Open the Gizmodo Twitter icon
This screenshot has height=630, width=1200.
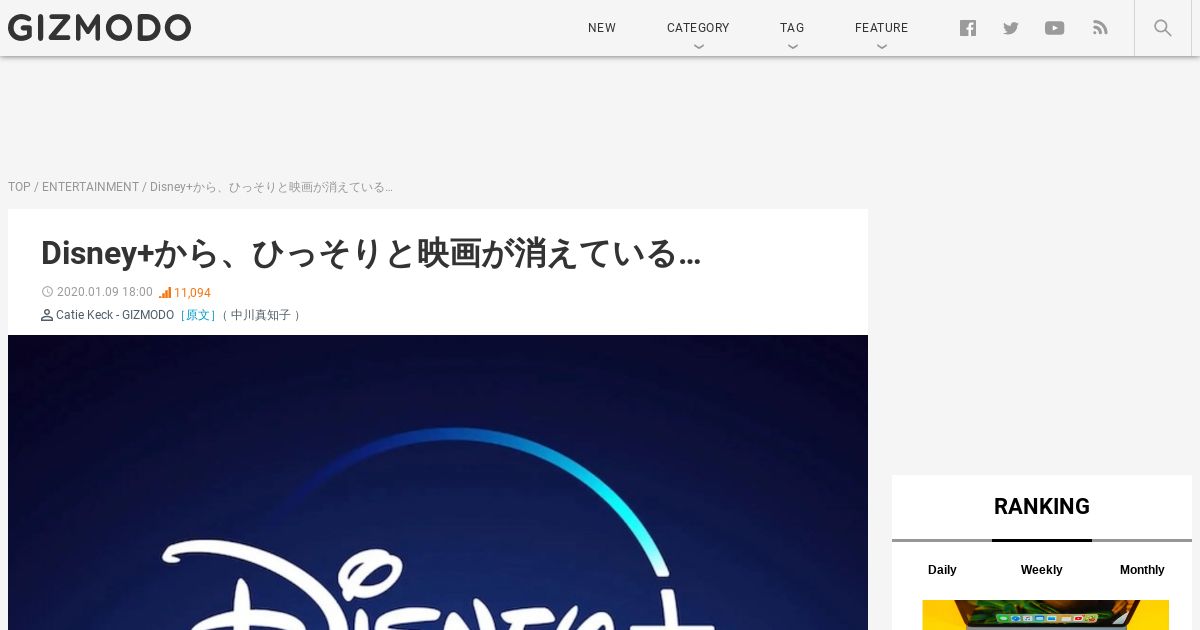point(1011,28)
